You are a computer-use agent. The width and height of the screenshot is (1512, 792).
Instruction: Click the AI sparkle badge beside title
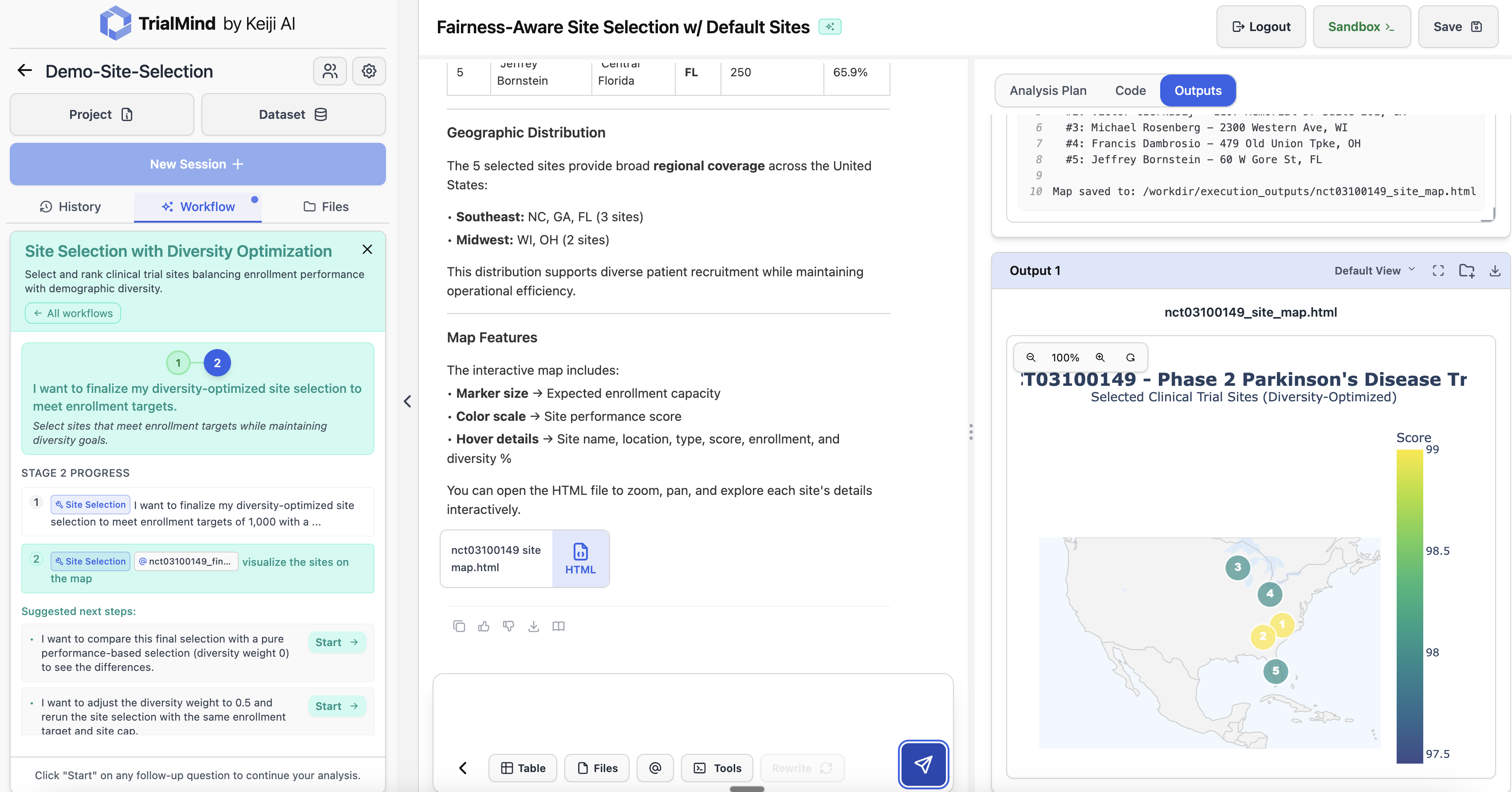[x=829, y=27]
